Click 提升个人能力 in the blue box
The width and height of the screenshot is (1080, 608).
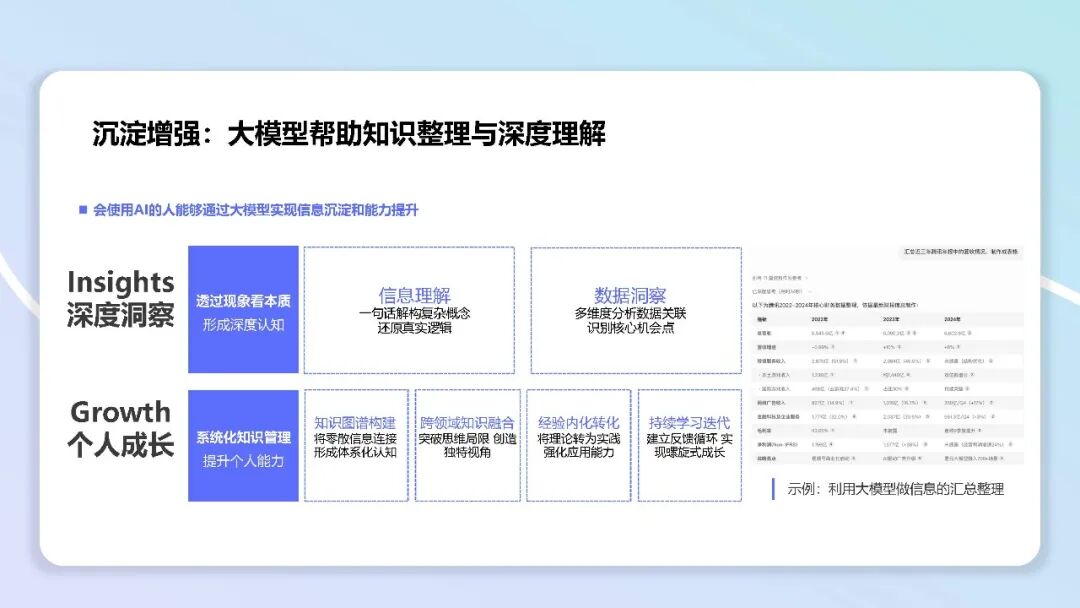[x=243, y=461]
